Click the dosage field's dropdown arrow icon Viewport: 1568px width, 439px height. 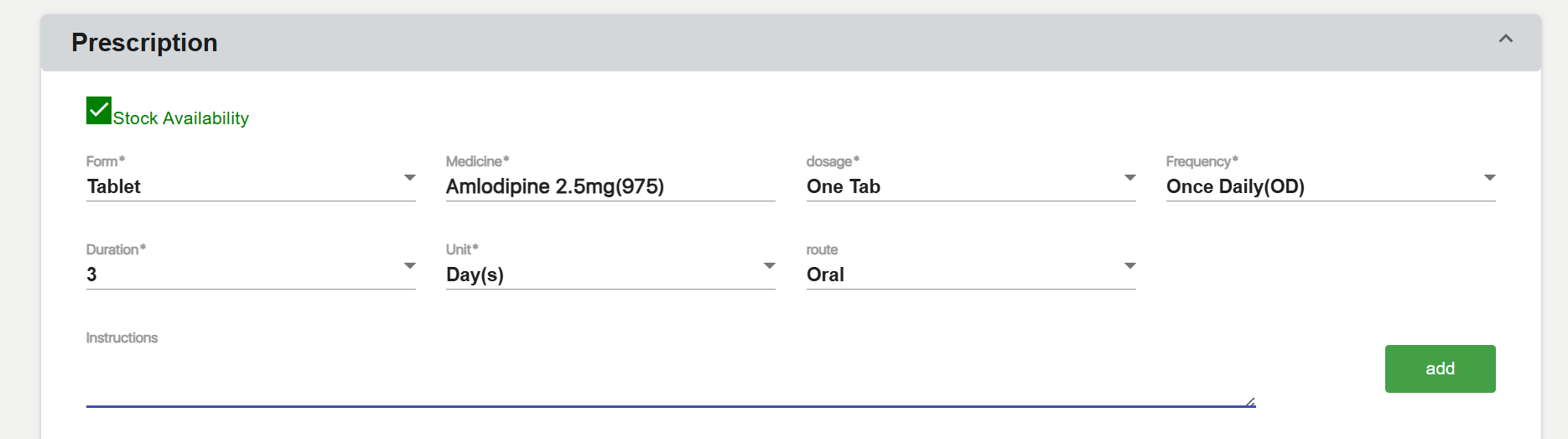[1129, 178]
